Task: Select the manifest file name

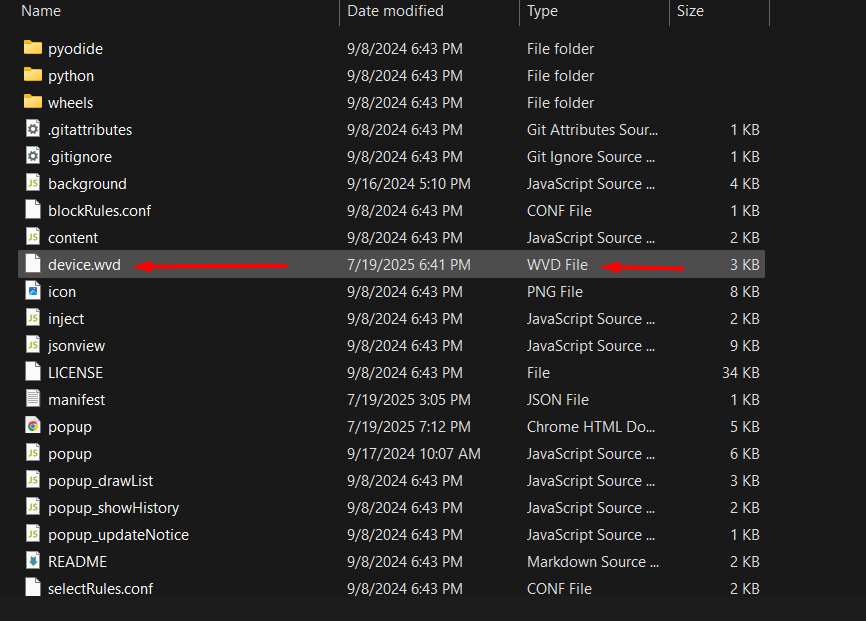Action: coord(76,400)
